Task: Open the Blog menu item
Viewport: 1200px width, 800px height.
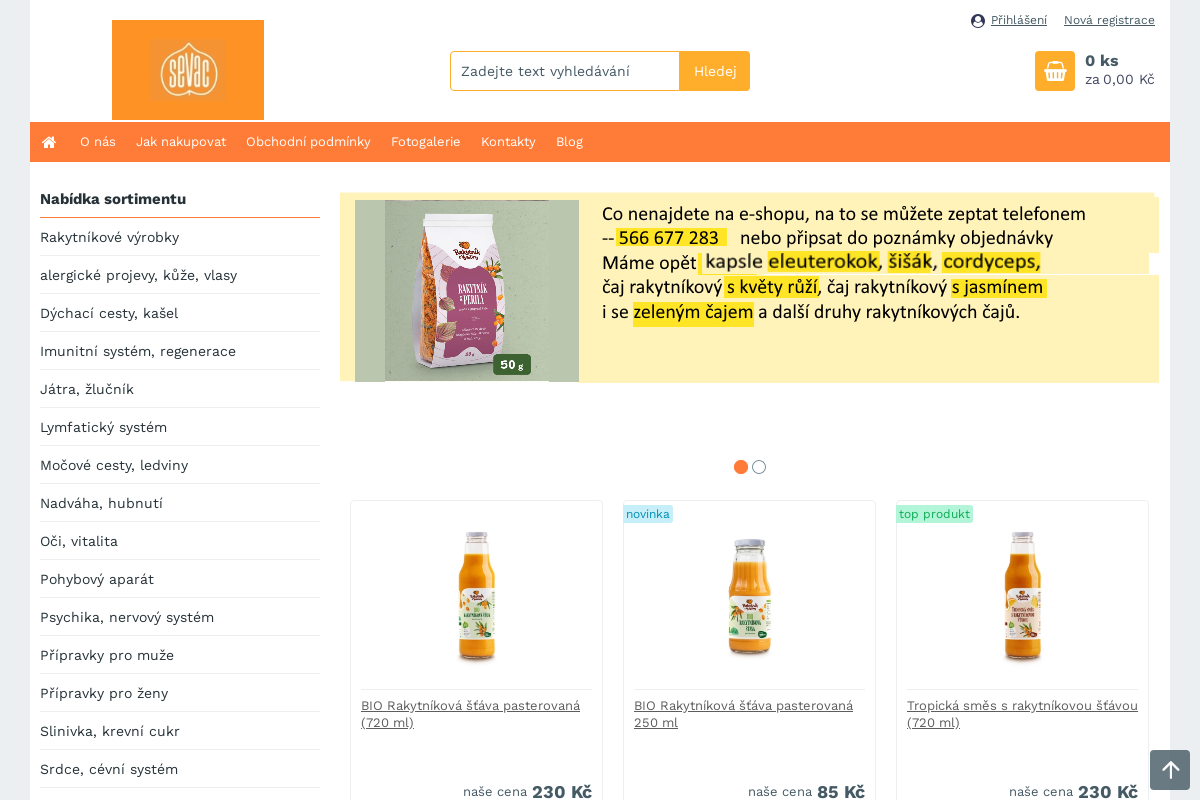Action: coord(569,142)
